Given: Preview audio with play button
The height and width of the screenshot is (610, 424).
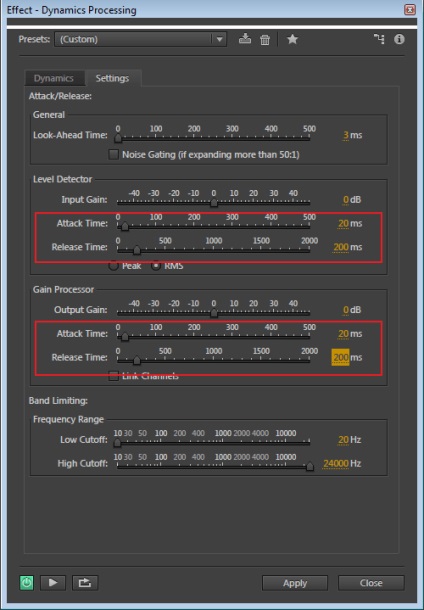Looking at the screenshot, I should pyautogui.click(x=53, y=582).
